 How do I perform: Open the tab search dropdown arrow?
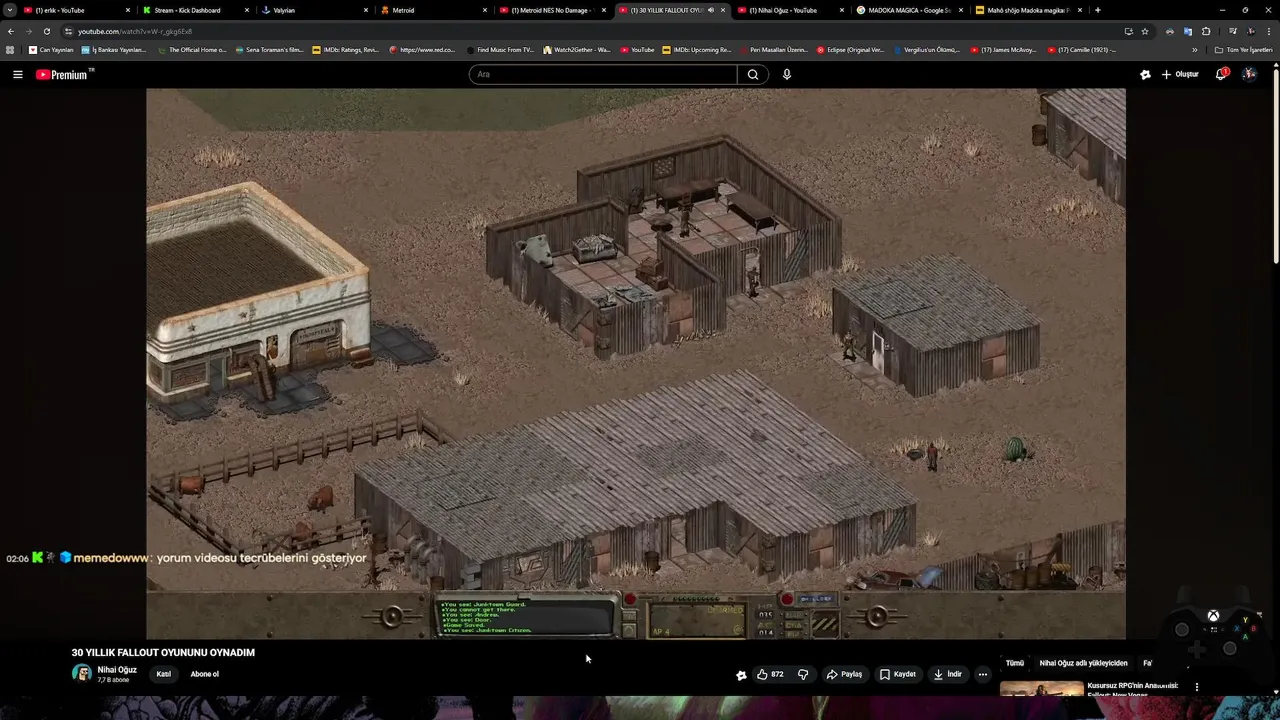point(9,10)
